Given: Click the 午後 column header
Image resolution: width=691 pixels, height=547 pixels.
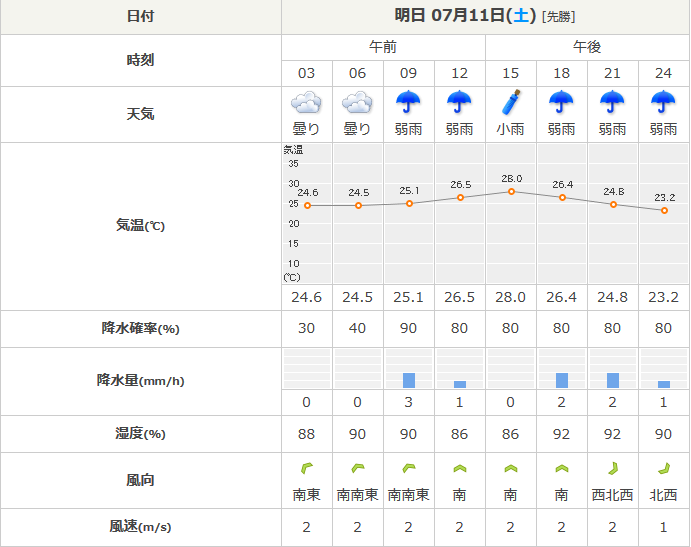Looking at the screenshot, I should [587, 47].
